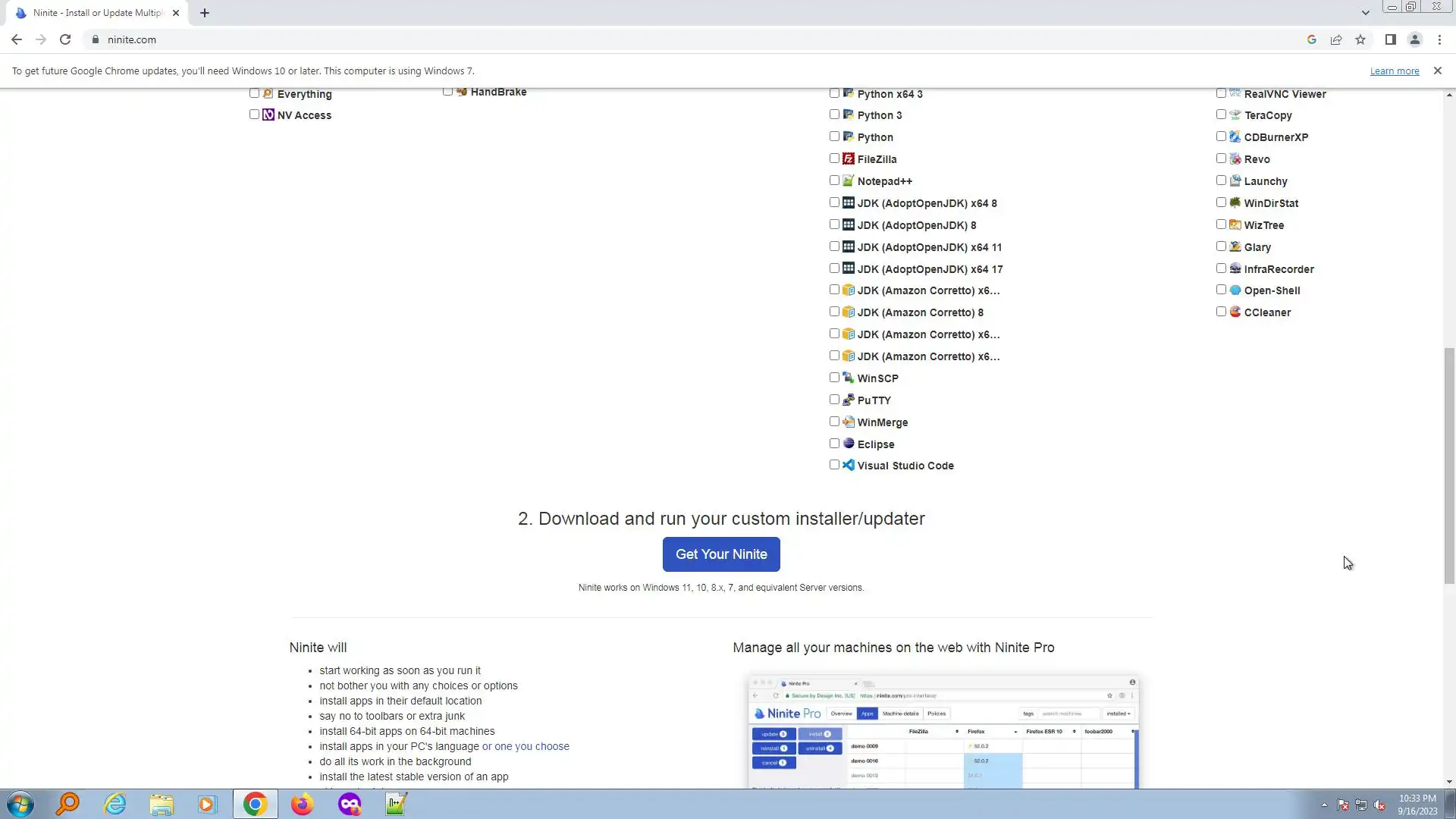Click the page vertical scrollbar thumb

[1449, 466]
